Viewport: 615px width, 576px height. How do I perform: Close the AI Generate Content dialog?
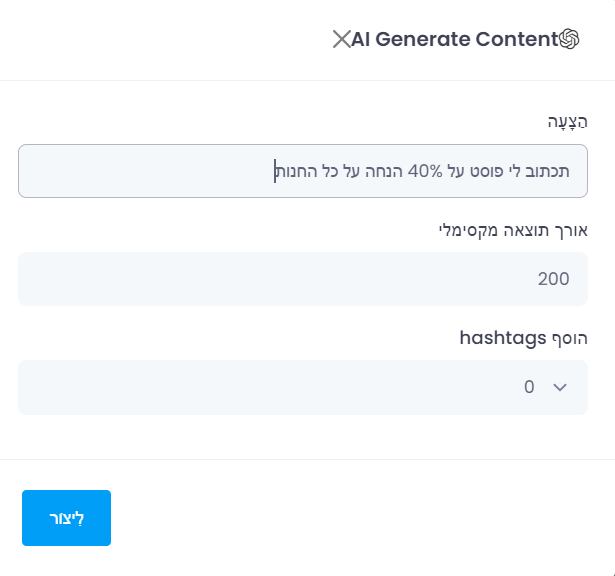pos(341,39)
